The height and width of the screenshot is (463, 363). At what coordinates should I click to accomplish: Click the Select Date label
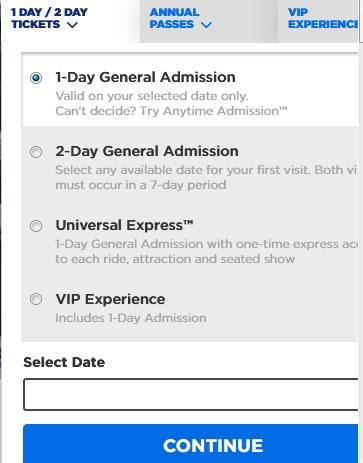[64, 362]
